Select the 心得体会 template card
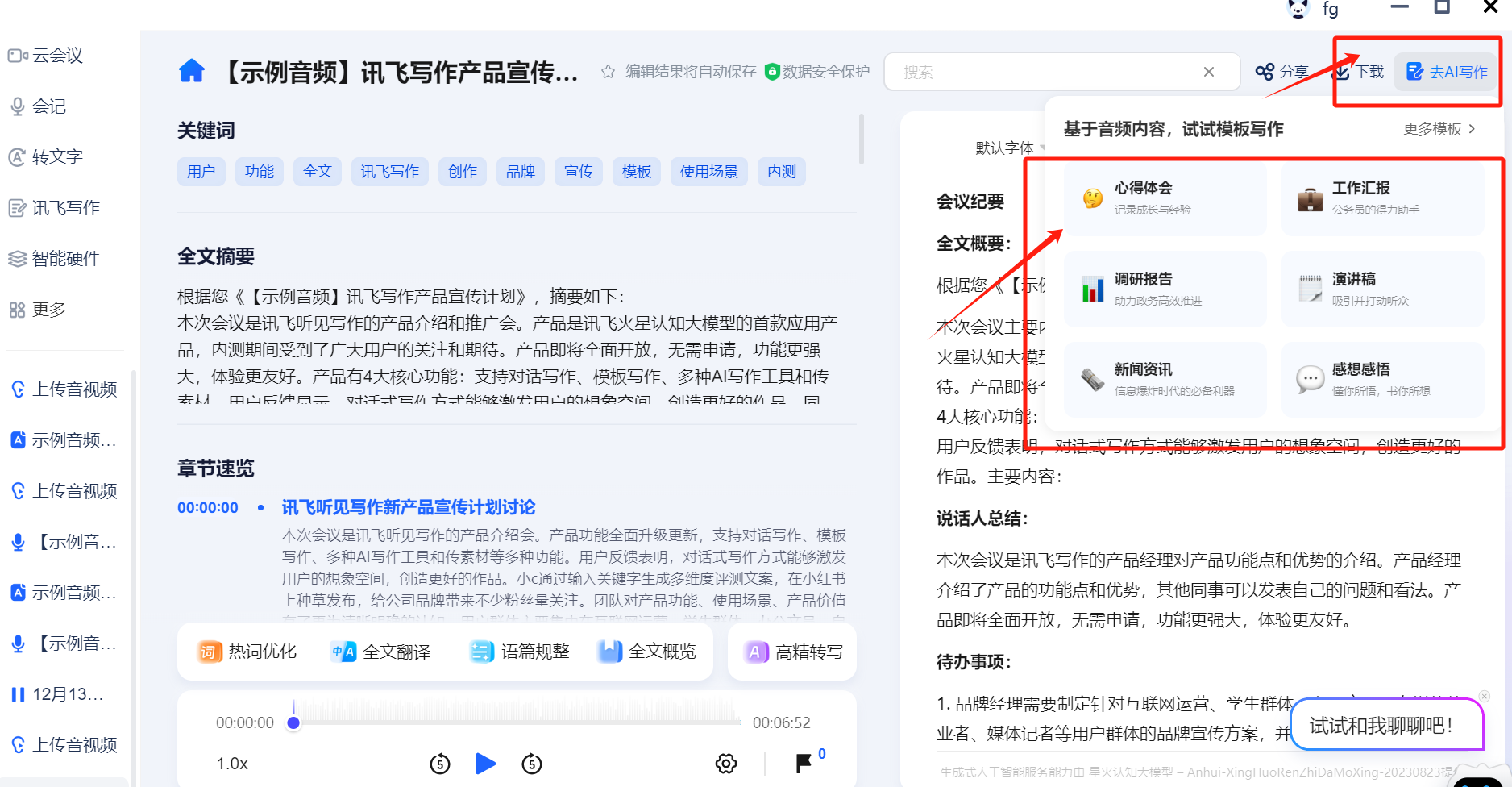 click(x=1165, y=198)
